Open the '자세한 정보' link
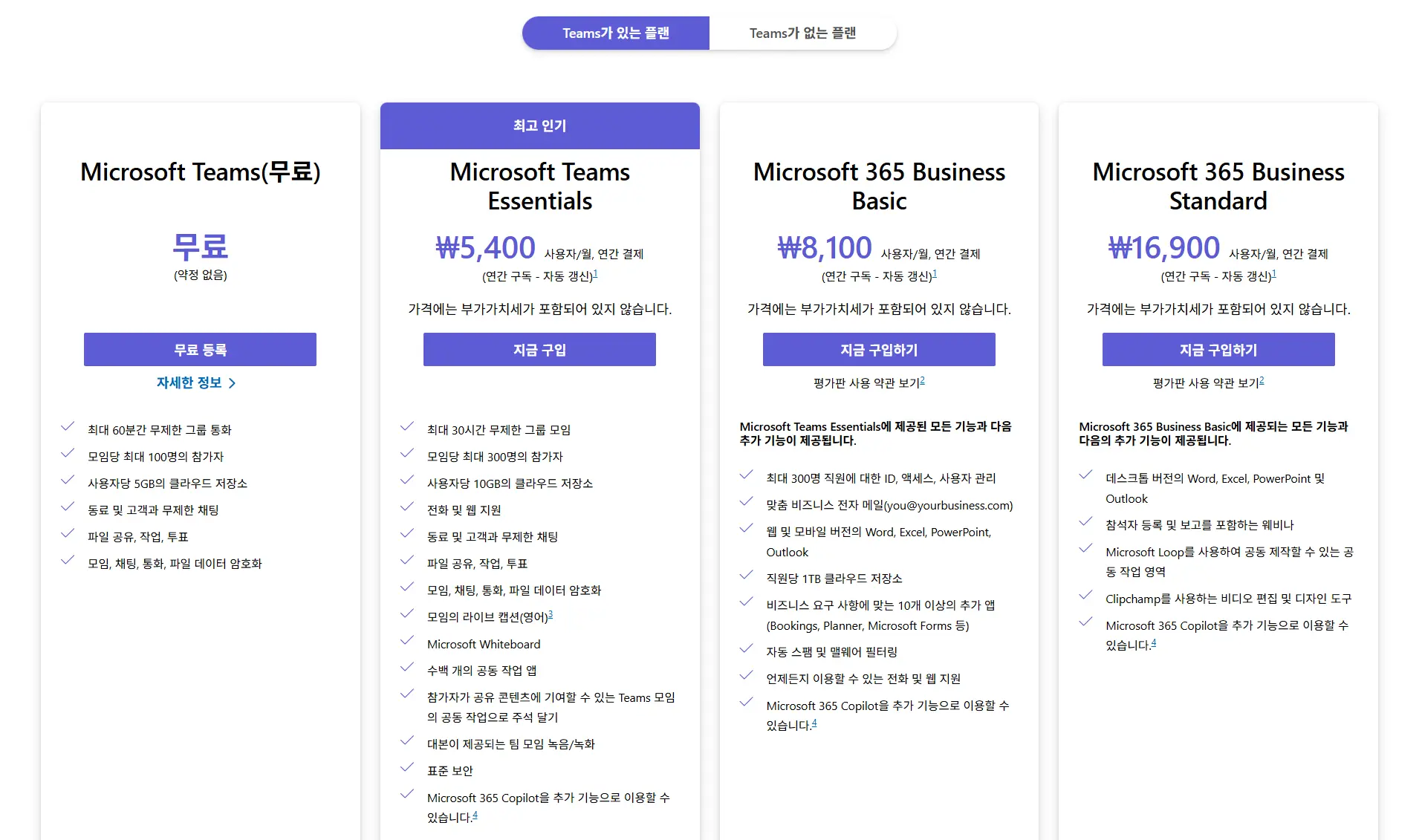The height and width of the screenshot is (840, 1422). pos(189,382)
